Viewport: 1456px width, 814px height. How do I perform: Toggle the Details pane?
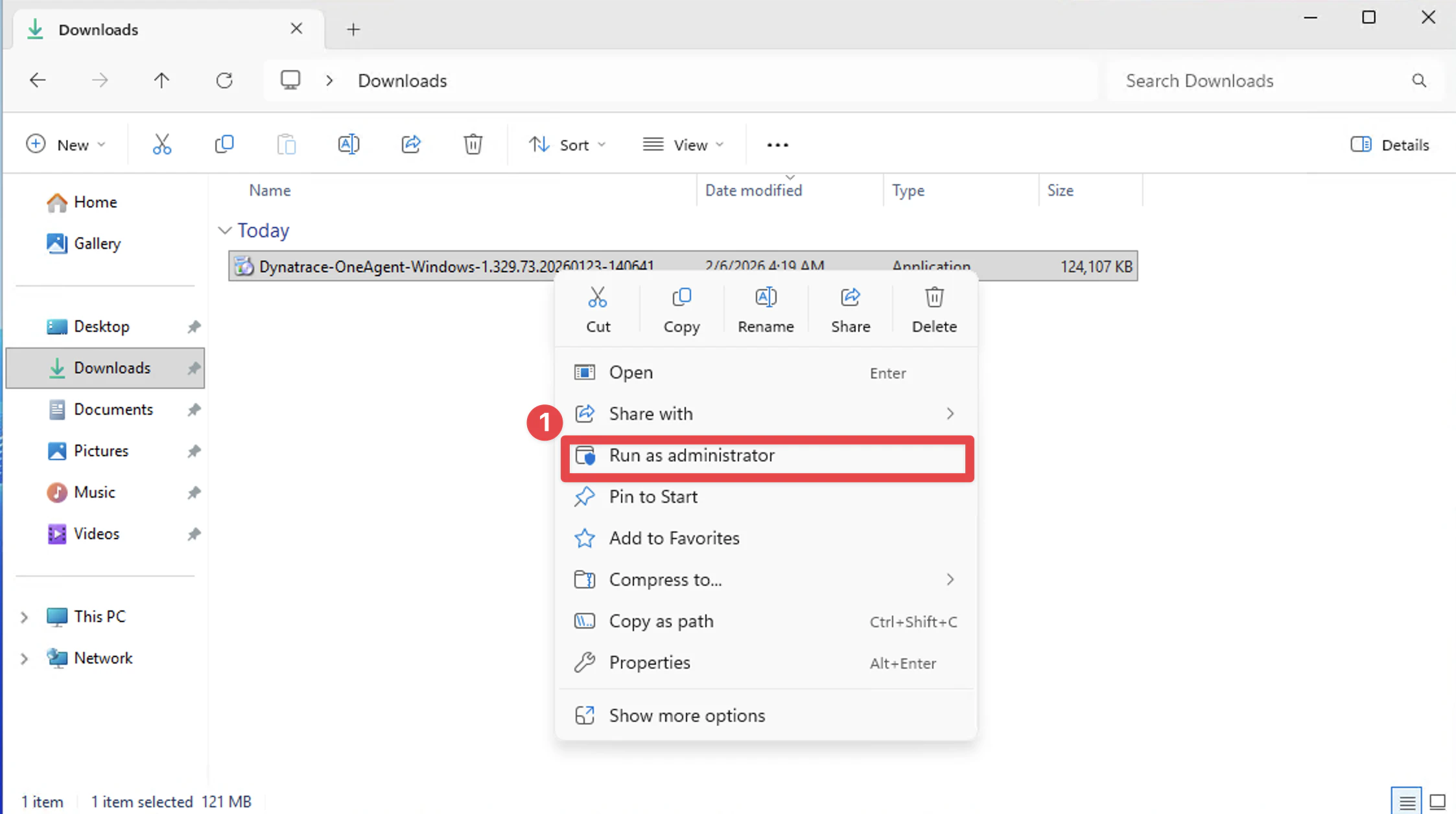(x=1390, y=145)
